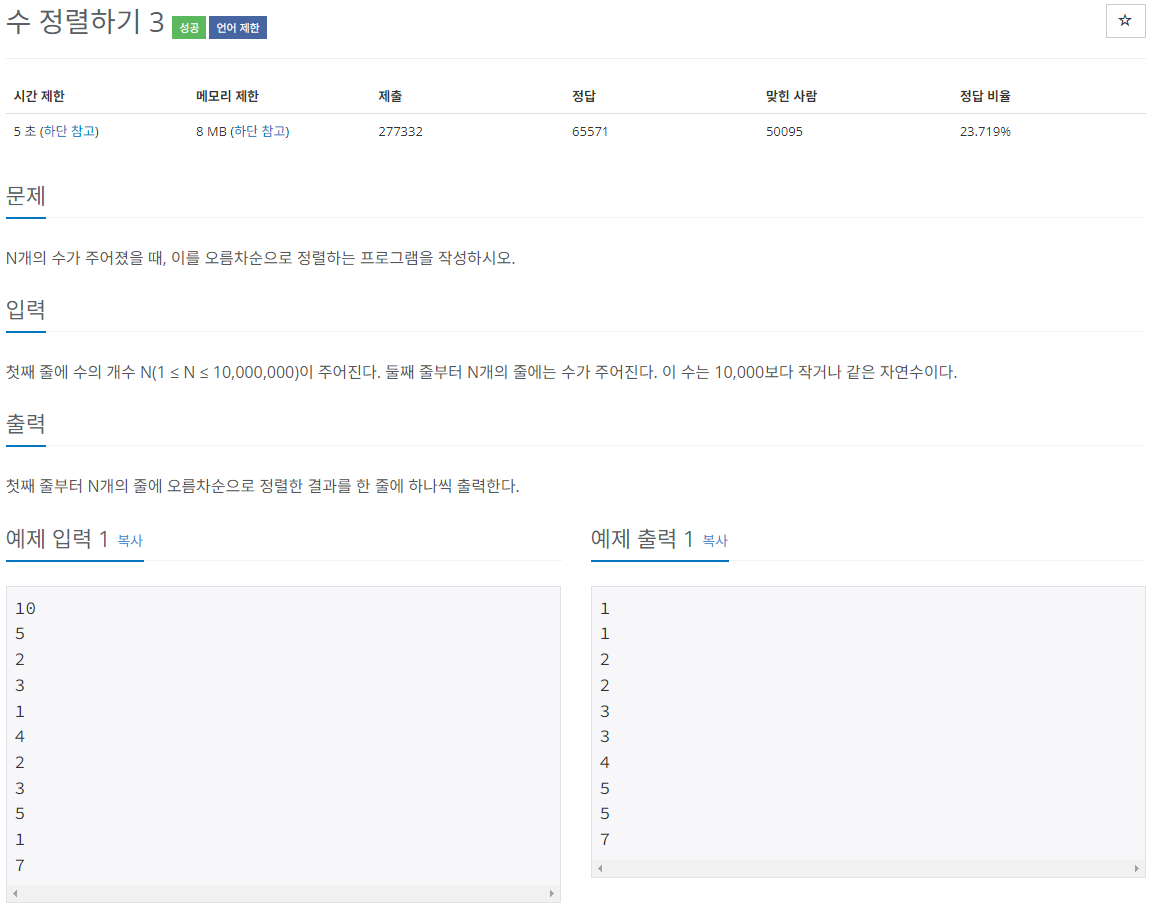Click the 제출 count 277332
Viewport: 1152px width, 906px height.
(400, 132)
